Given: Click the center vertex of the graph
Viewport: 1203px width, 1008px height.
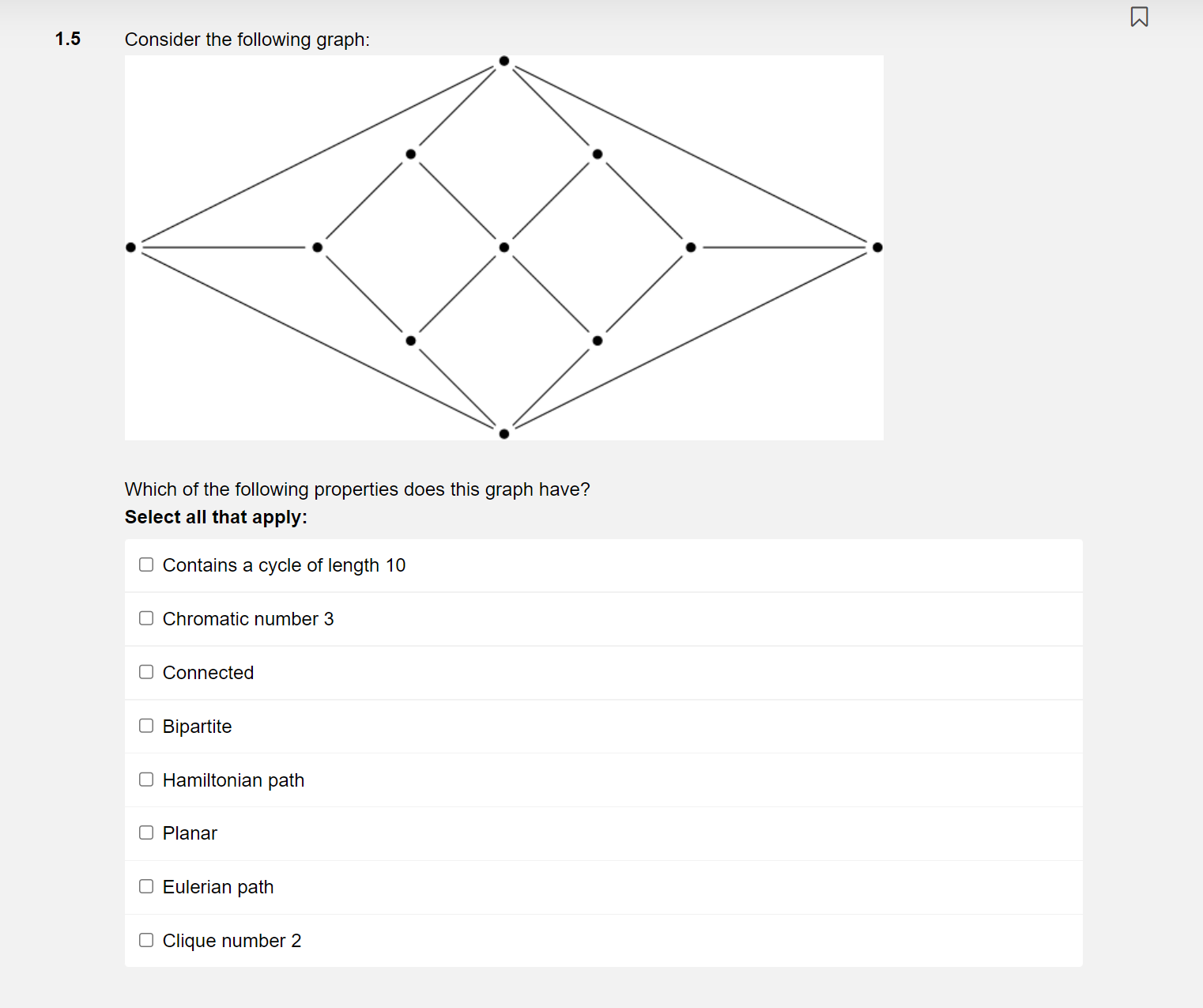Looking at the screenshot, I should click(x=503, y=247).
